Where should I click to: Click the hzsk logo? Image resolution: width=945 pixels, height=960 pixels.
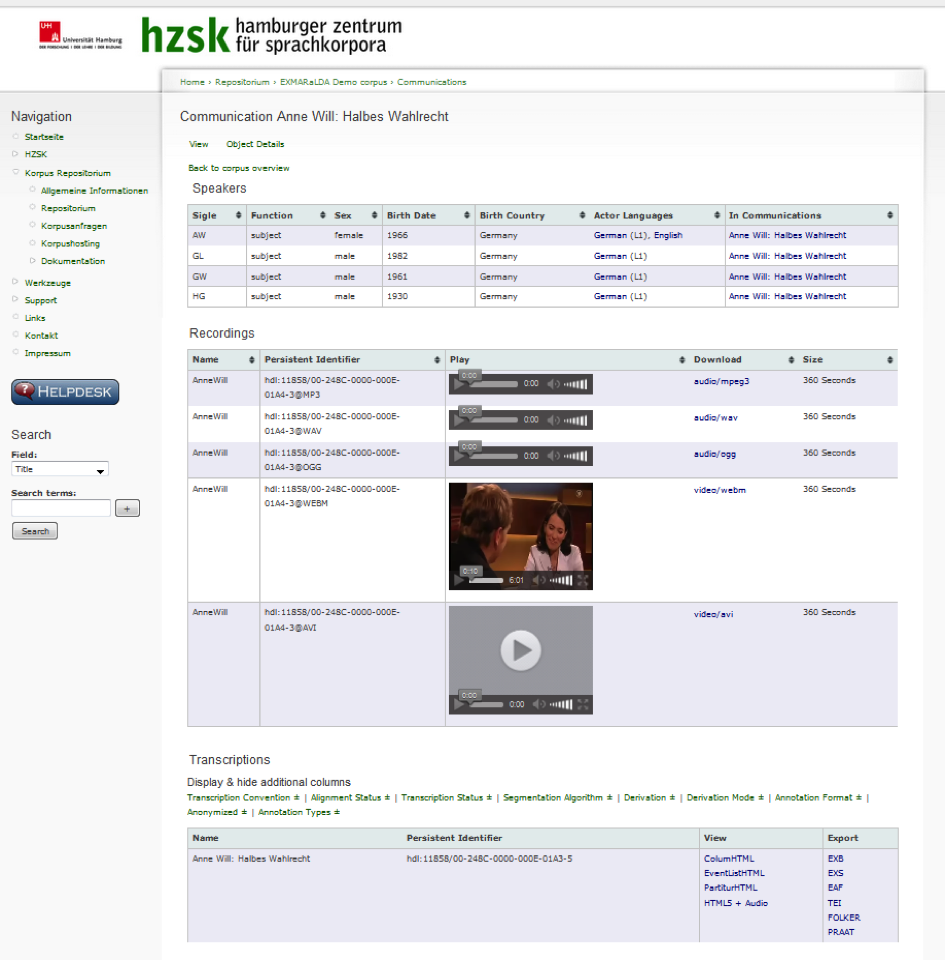click(272, 35)
